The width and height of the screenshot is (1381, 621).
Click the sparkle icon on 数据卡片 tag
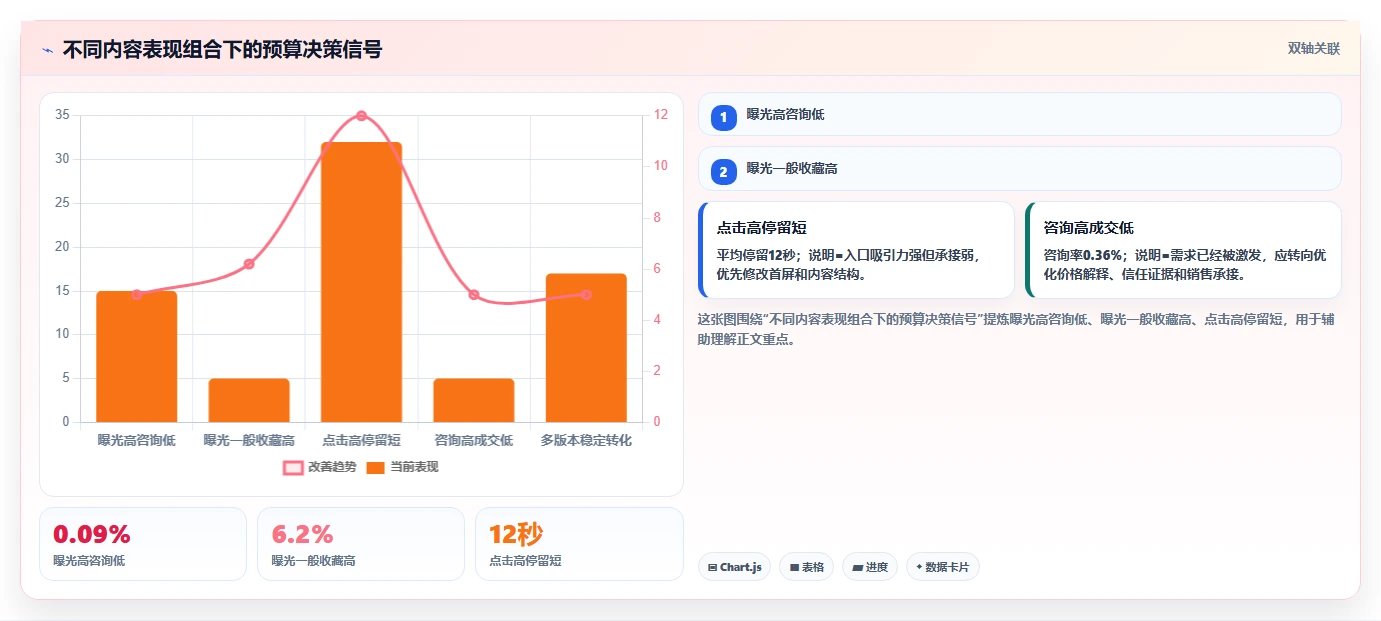tap(919, 567)
